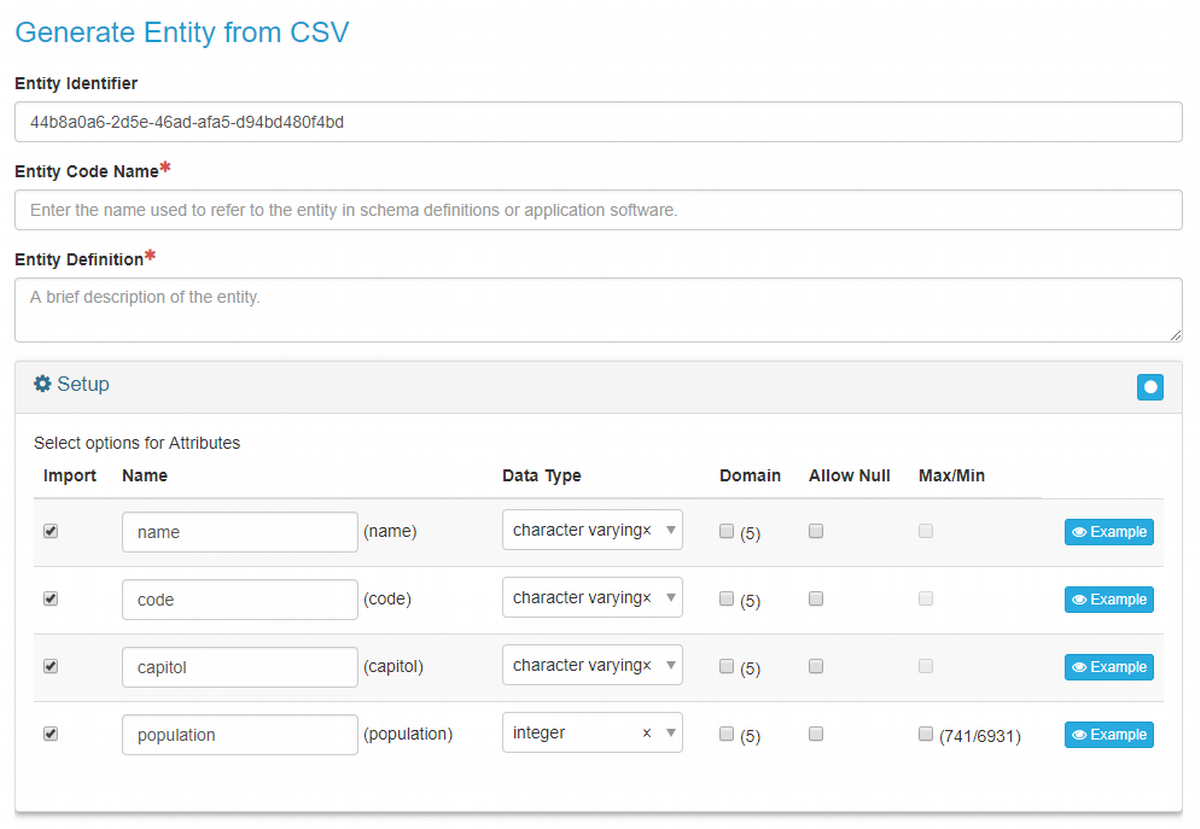The height and width of the screenshot is (829, 1200).
Task: Show Example for the capitol attribute
Action: coord(1109,667)
